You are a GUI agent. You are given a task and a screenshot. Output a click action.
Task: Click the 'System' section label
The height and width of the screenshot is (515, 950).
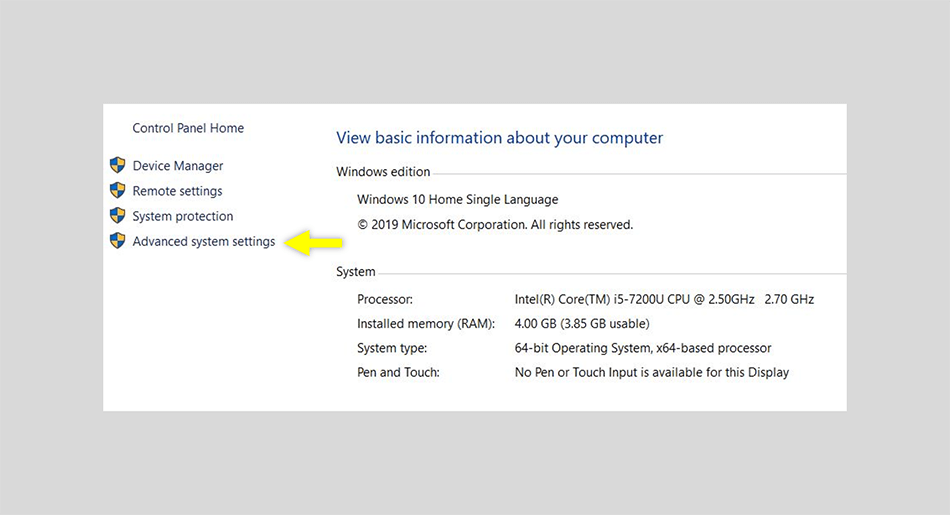click(x=356, y=272)
